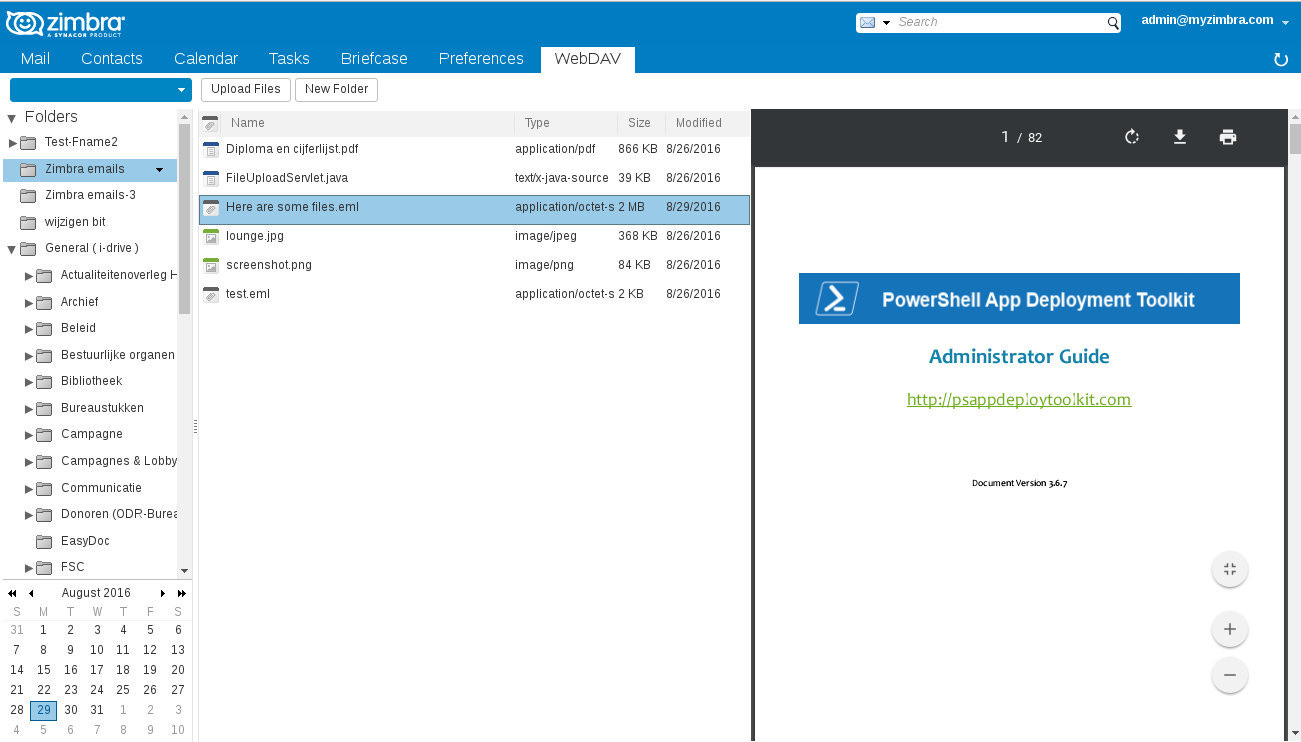Image resolution: width=1301 pixels, height=742 pixels.
Task: Click the icon of test.eml
Action: [x=210, y=295]
